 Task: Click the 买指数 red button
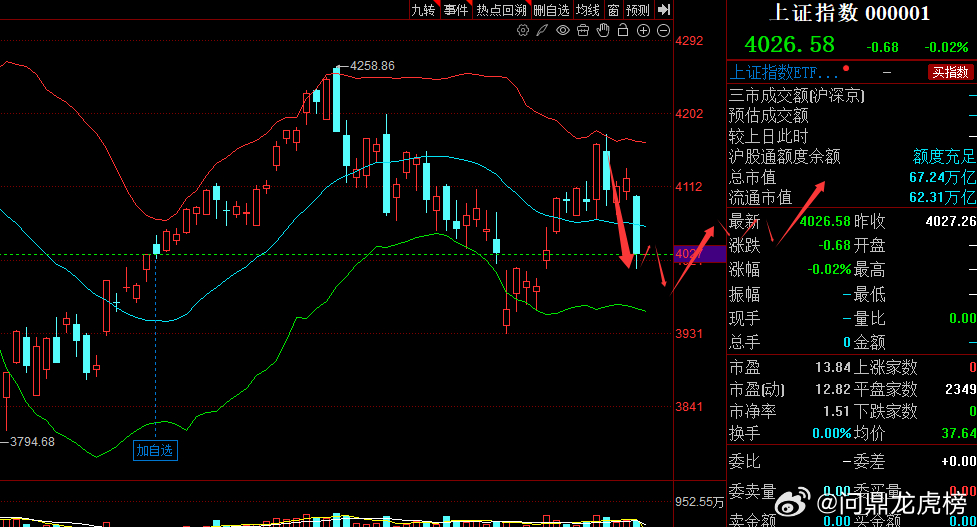point(950,72)
